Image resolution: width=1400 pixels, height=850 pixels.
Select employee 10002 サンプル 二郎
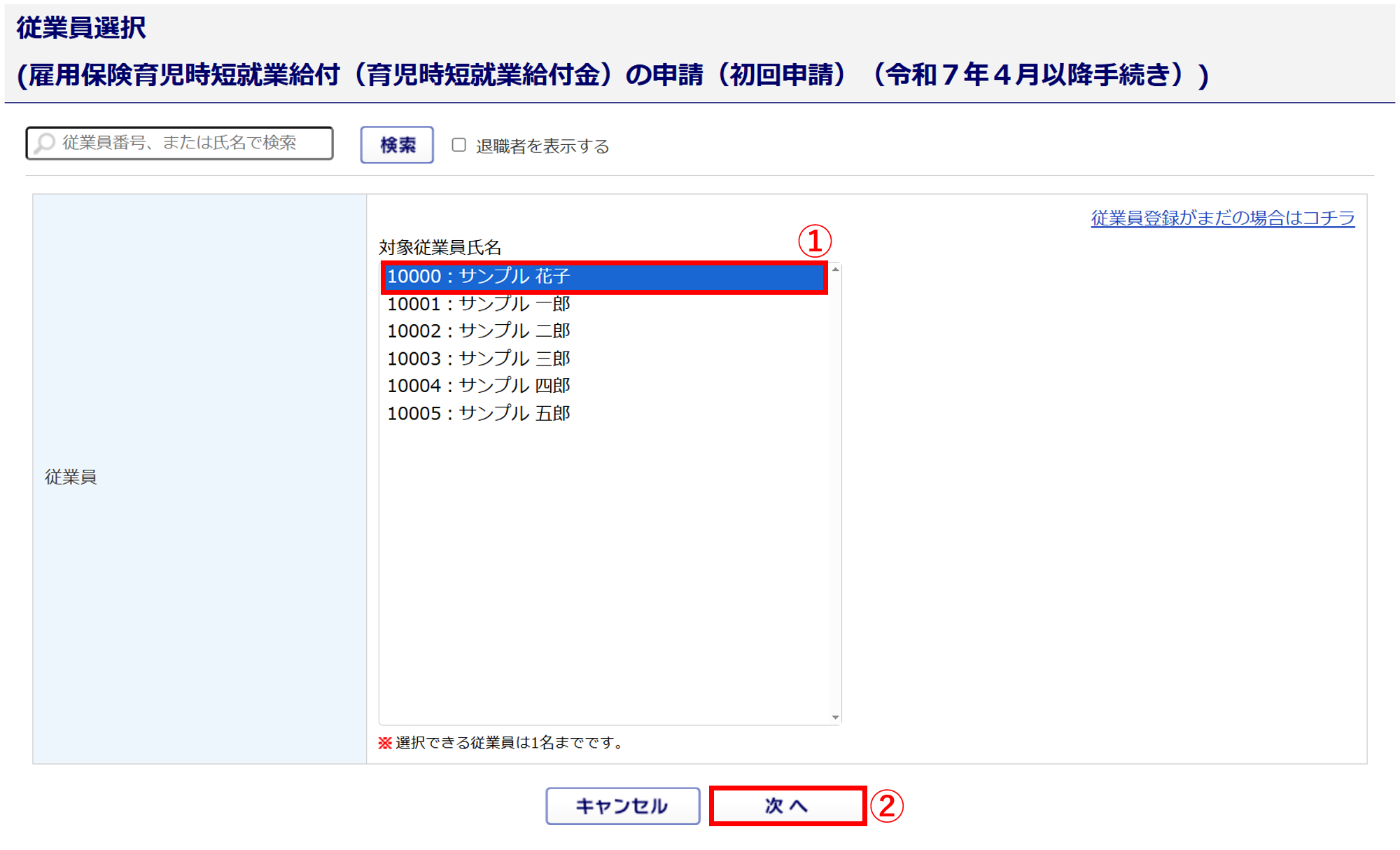tap(479, 330)
